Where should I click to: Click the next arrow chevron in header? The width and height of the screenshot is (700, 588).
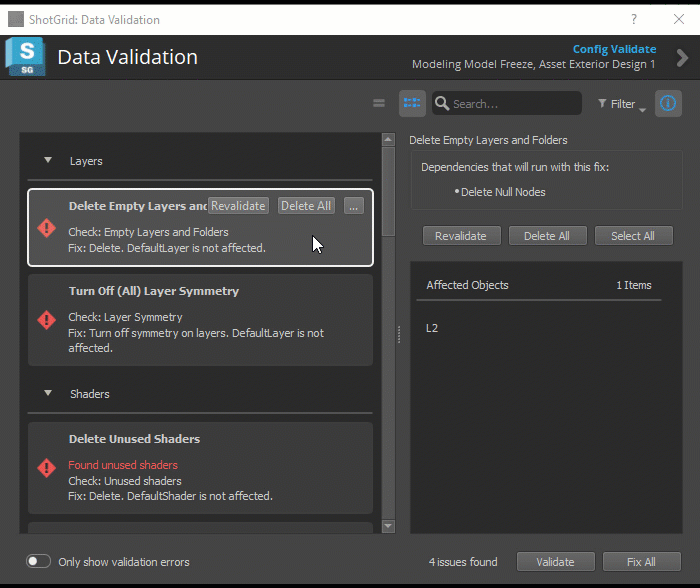tap(682, 58)
